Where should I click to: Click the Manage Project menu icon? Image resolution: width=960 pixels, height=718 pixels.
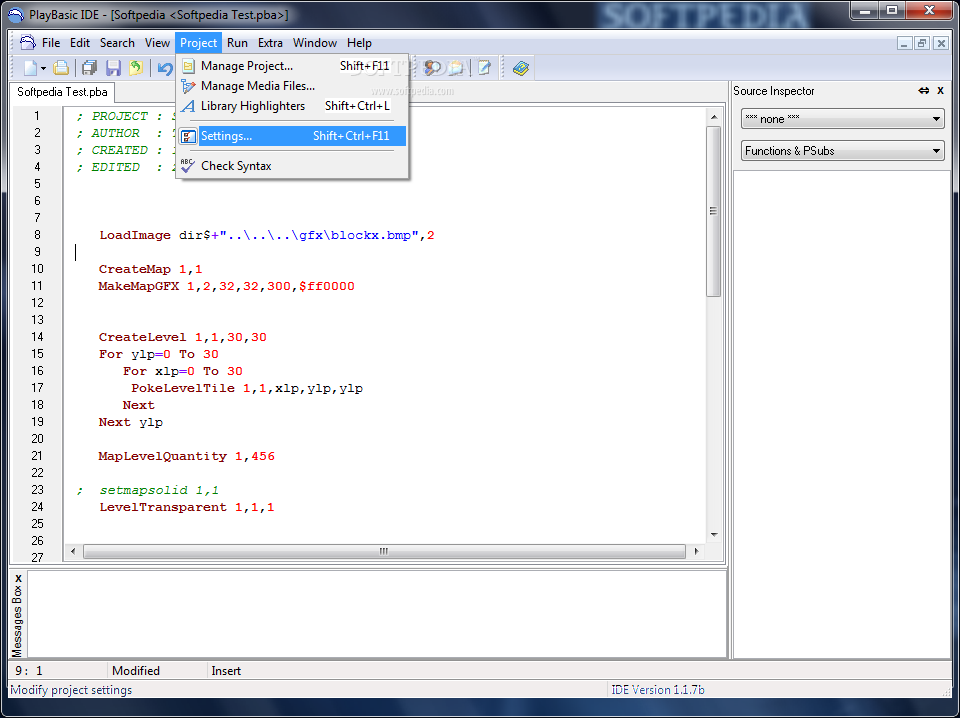[189, 65]
